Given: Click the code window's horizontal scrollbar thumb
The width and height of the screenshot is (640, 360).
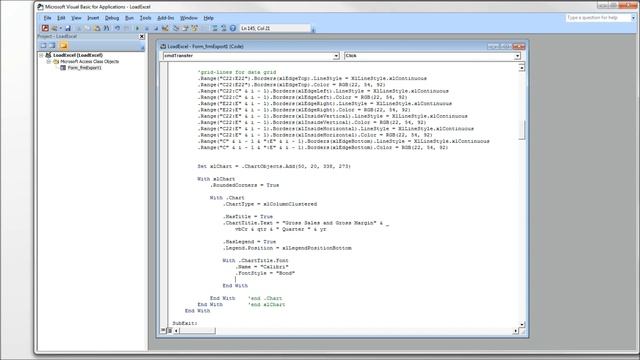Looking at the screenshot, I should point(197,331).
